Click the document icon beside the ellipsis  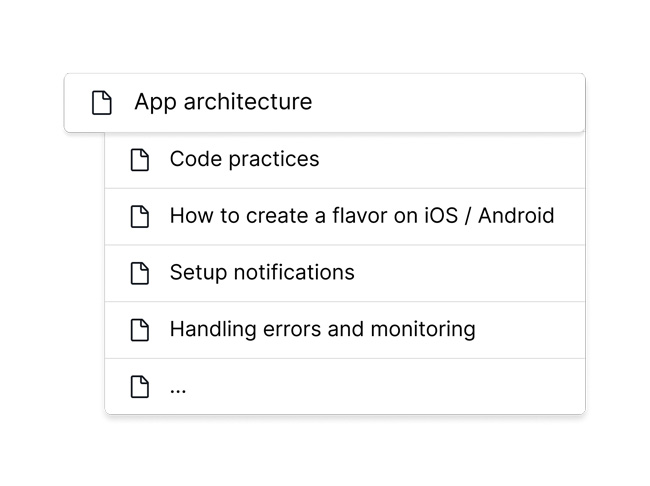click(x=140, y=387)
